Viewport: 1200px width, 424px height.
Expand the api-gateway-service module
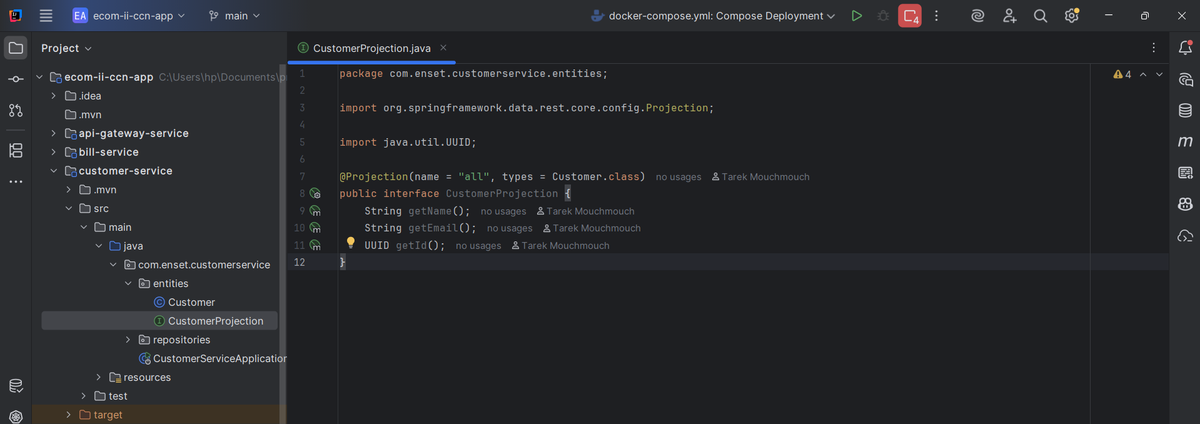coord(53,133)
